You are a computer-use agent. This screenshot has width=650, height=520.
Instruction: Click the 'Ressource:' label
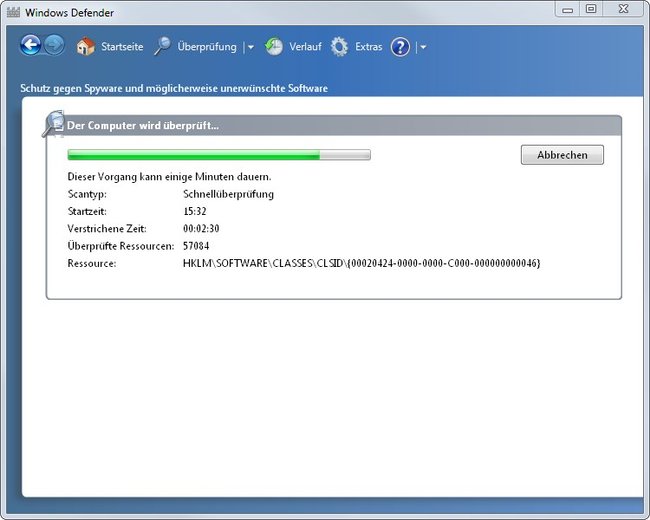click(92, 263)
